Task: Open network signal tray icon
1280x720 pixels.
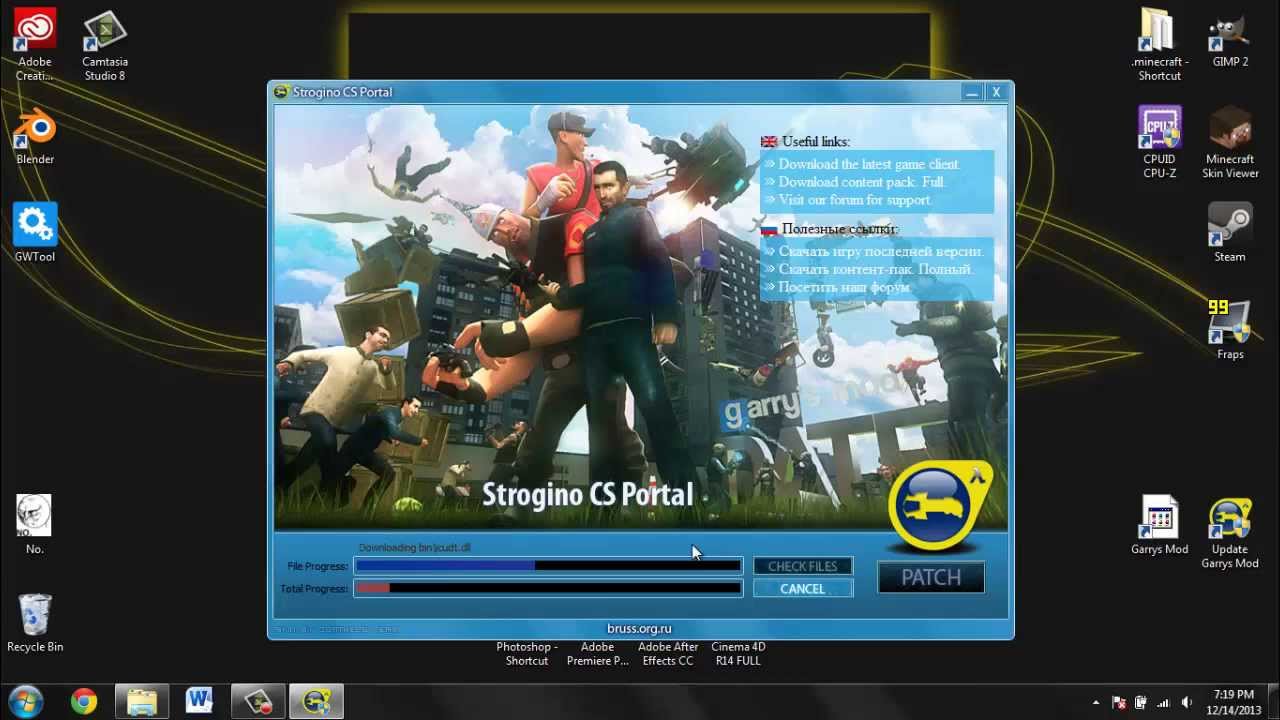Action: [1164, 703]
